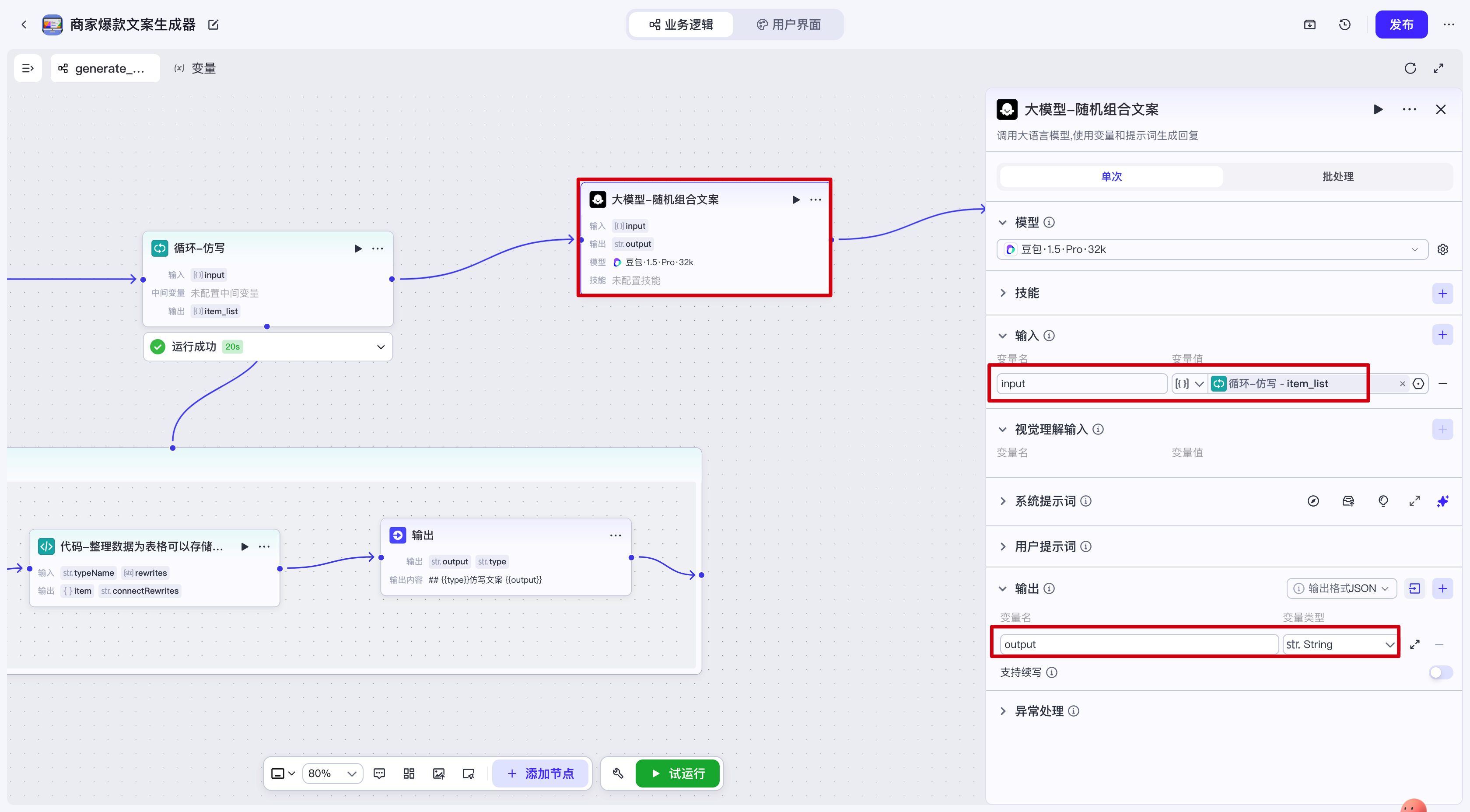
Task: Select the 批处理 mode option
Action: coord(1337,176)
